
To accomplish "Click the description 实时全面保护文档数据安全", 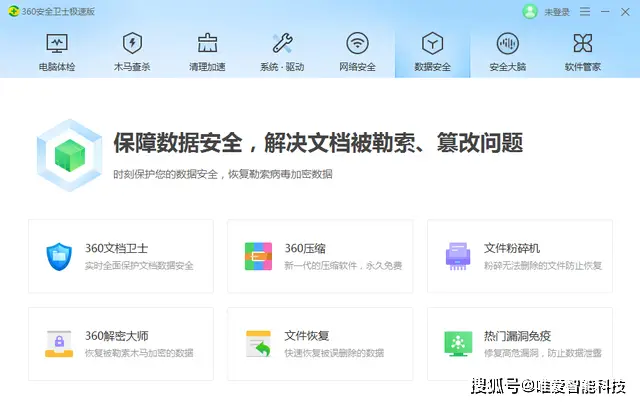I will [139, 266].
